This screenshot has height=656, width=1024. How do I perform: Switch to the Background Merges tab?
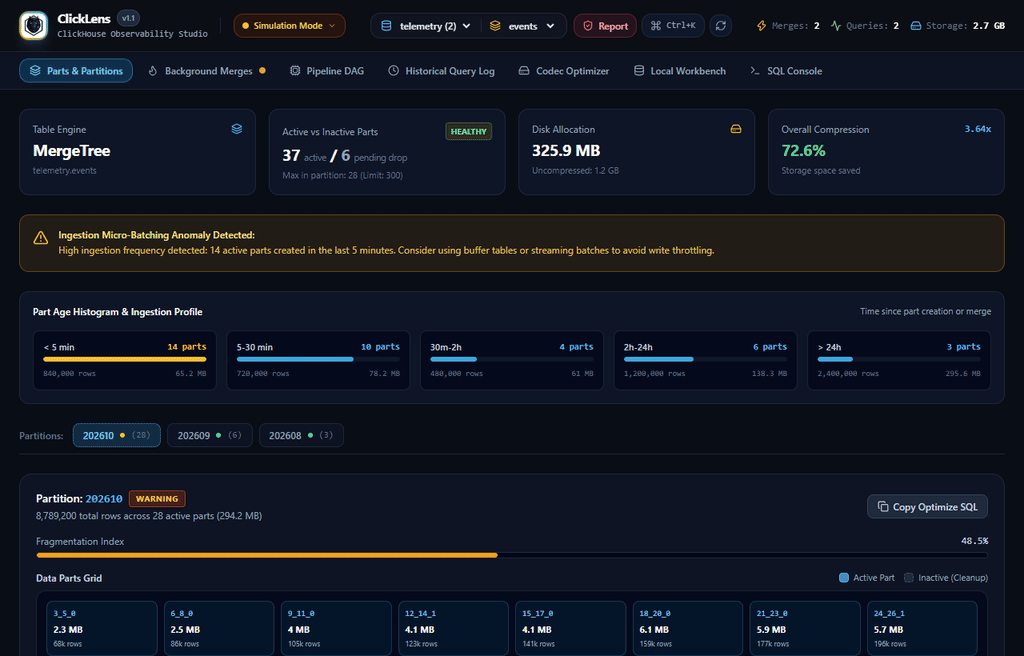(207, 71)
